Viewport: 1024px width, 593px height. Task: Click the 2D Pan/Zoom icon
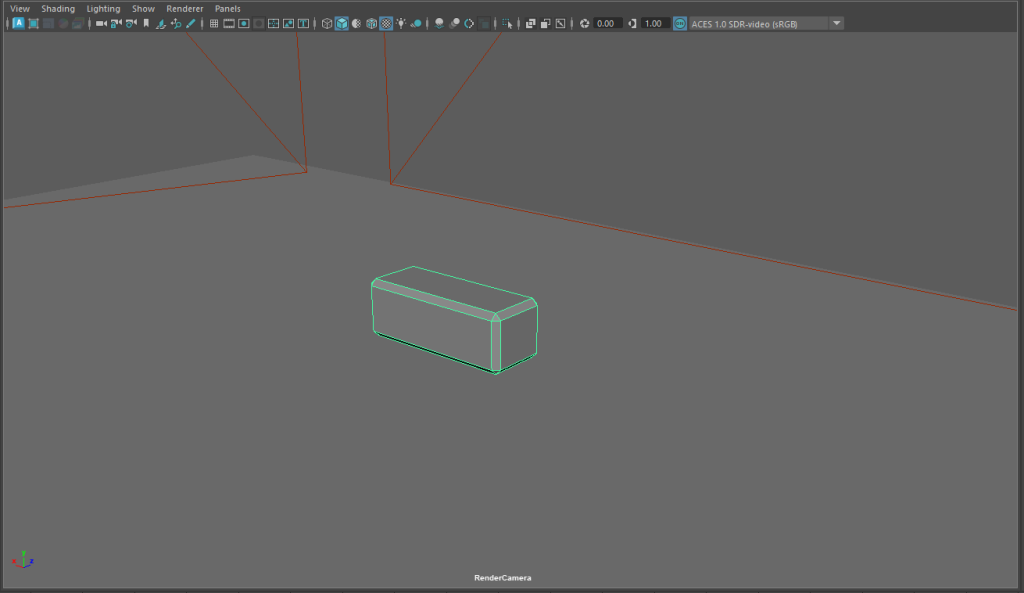[175, 23]
